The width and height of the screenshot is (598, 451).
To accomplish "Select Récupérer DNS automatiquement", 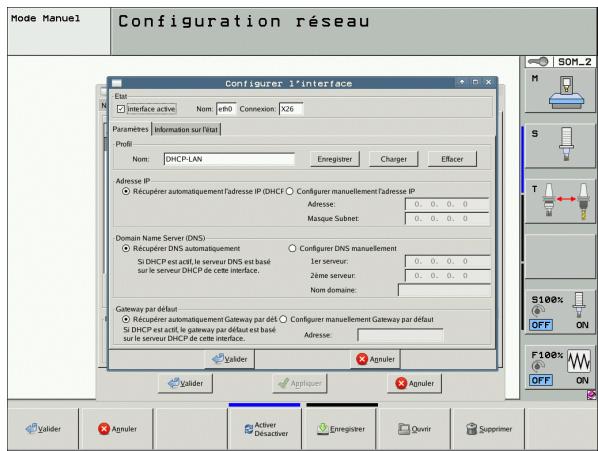I will click(126, 249).
